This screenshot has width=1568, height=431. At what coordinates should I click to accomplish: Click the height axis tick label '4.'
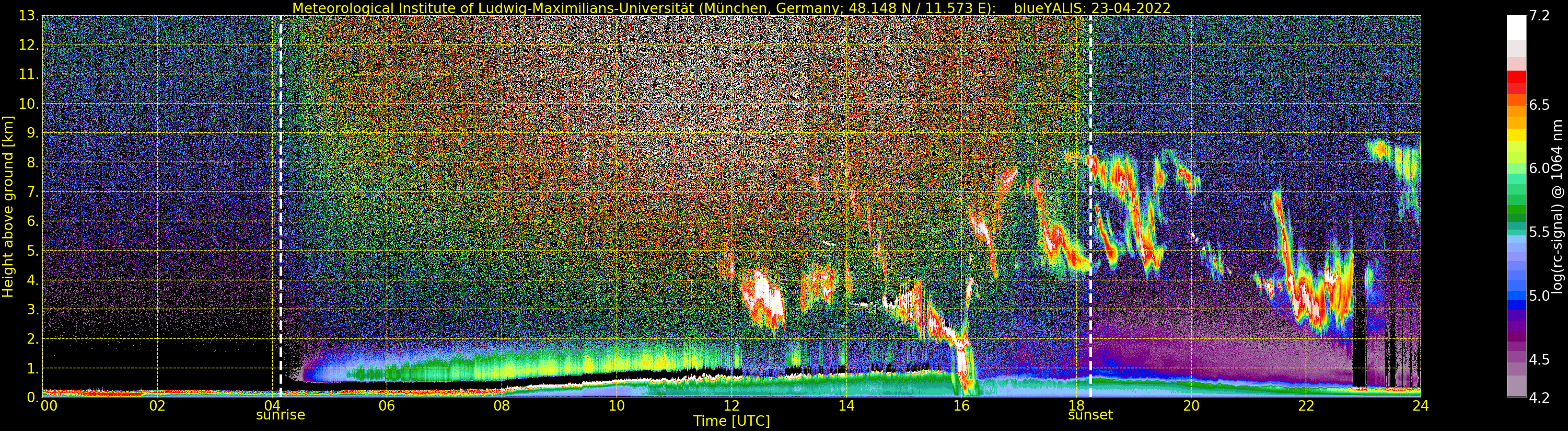tap(32, 280)
